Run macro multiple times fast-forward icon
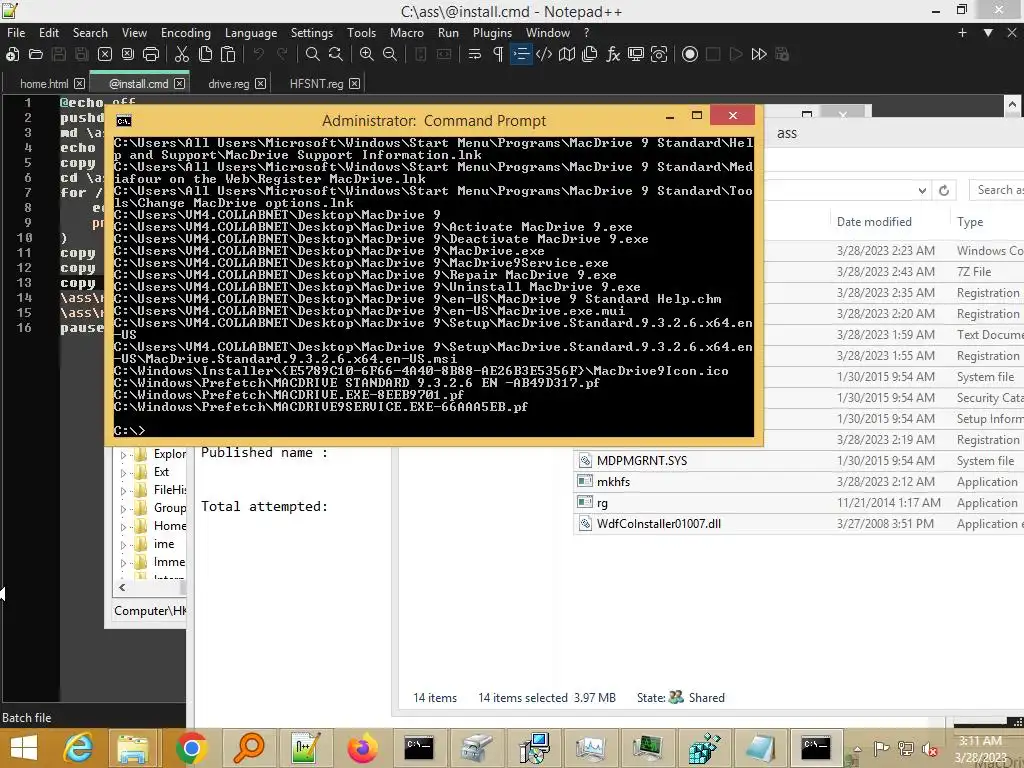The height and width of the screenshot is (768, 1024). (x=759, y=54)
